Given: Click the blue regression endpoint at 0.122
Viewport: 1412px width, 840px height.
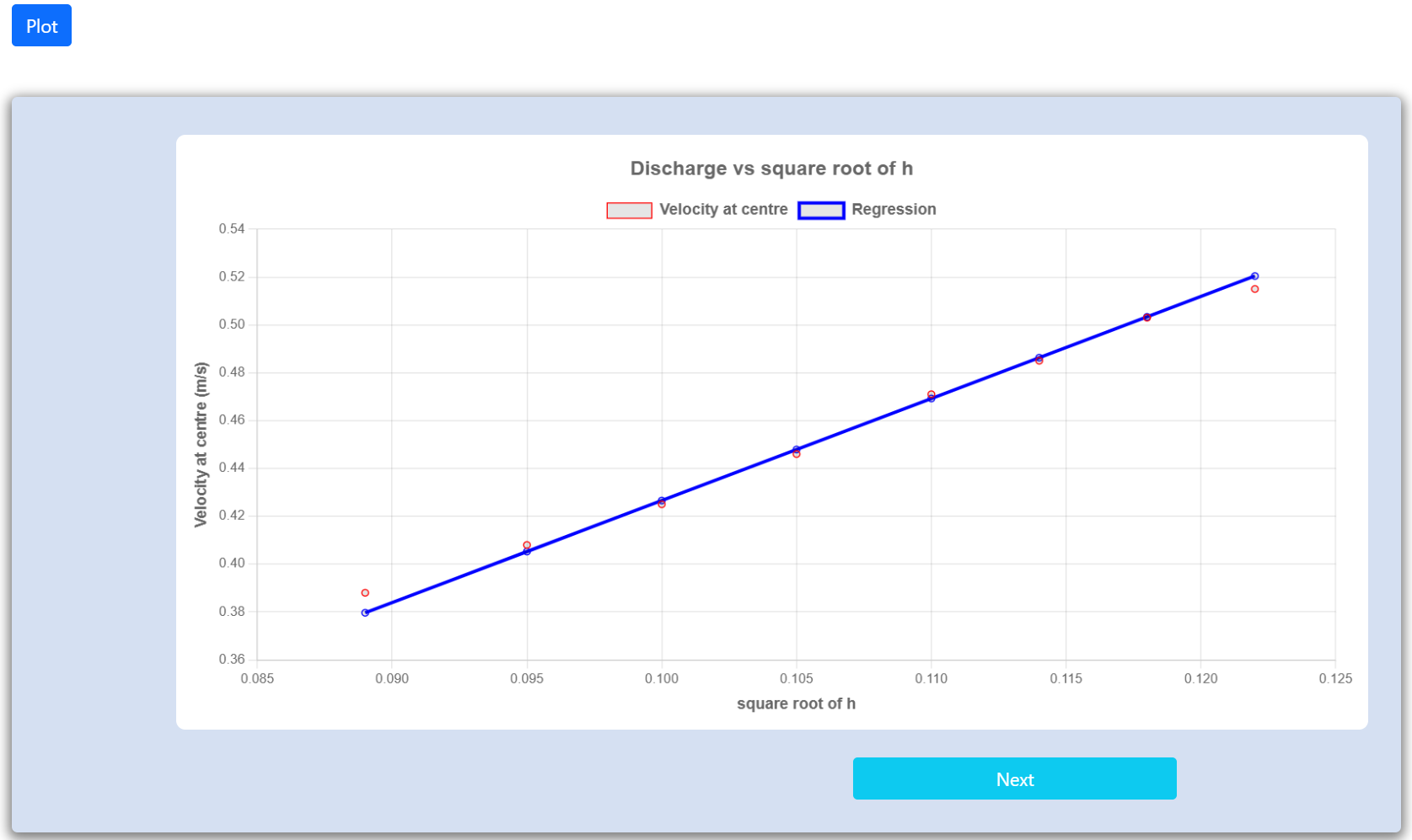Looking at the screenshot, I should 1254,276.
